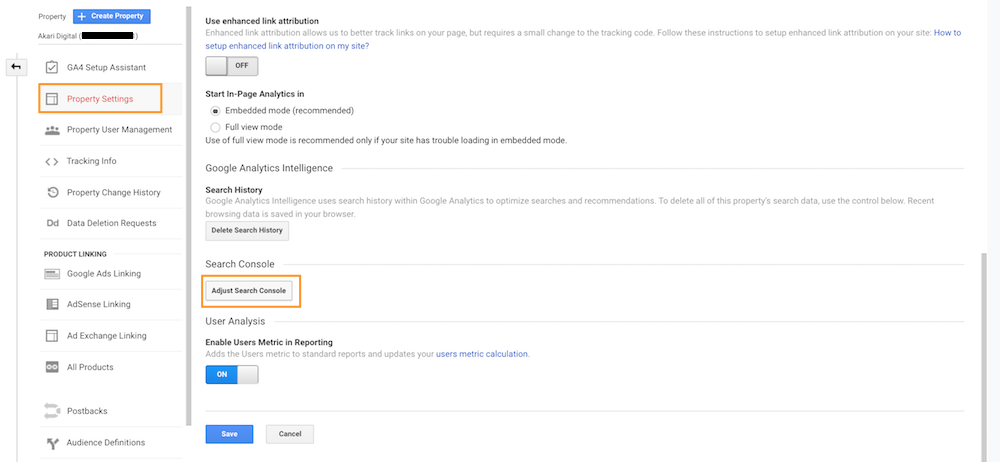Click the Data Deletion Requests Dd icon

[x=52, y=223]
